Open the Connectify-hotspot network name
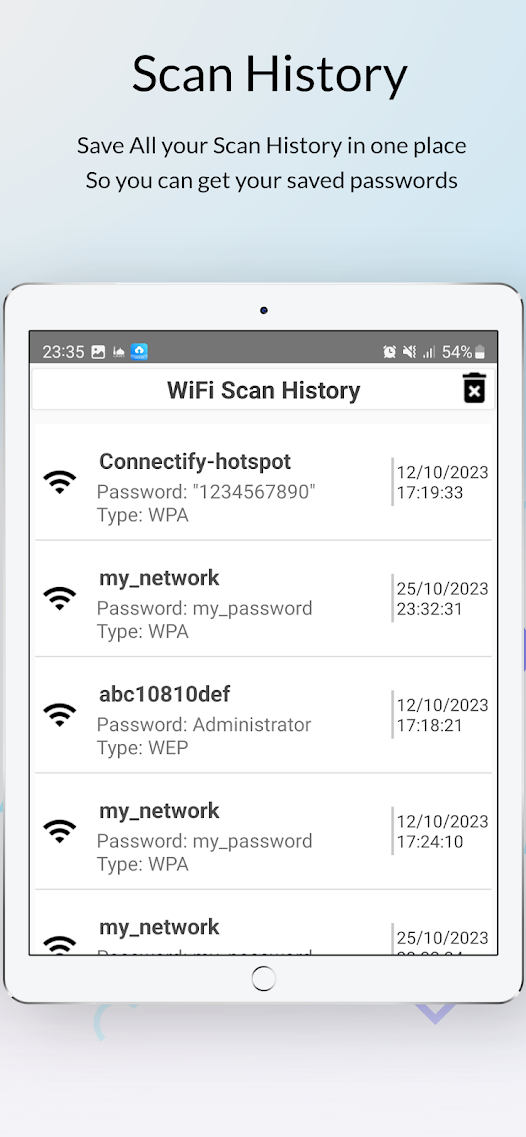The height and width of the screenshot is (1137, 526). (195, 461)
